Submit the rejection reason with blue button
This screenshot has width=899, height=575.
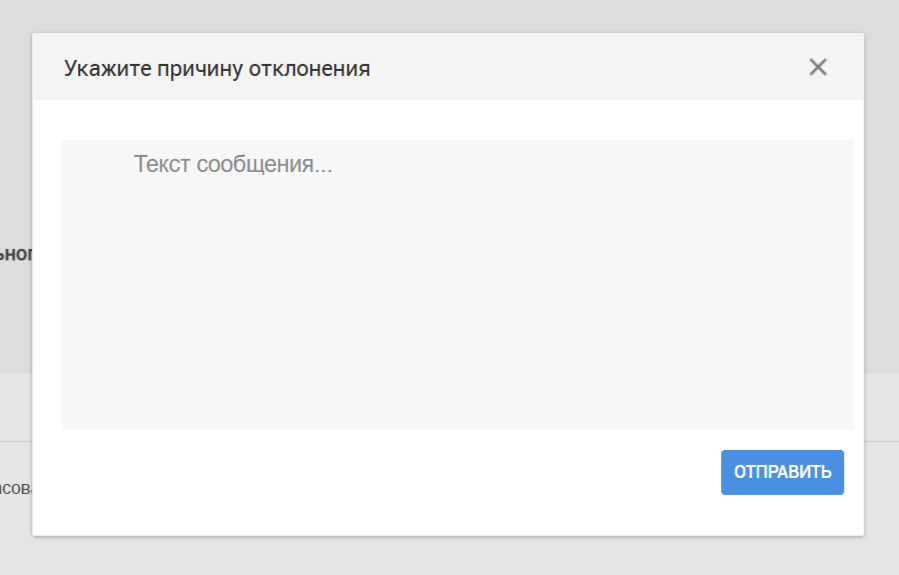click(782, 472)
